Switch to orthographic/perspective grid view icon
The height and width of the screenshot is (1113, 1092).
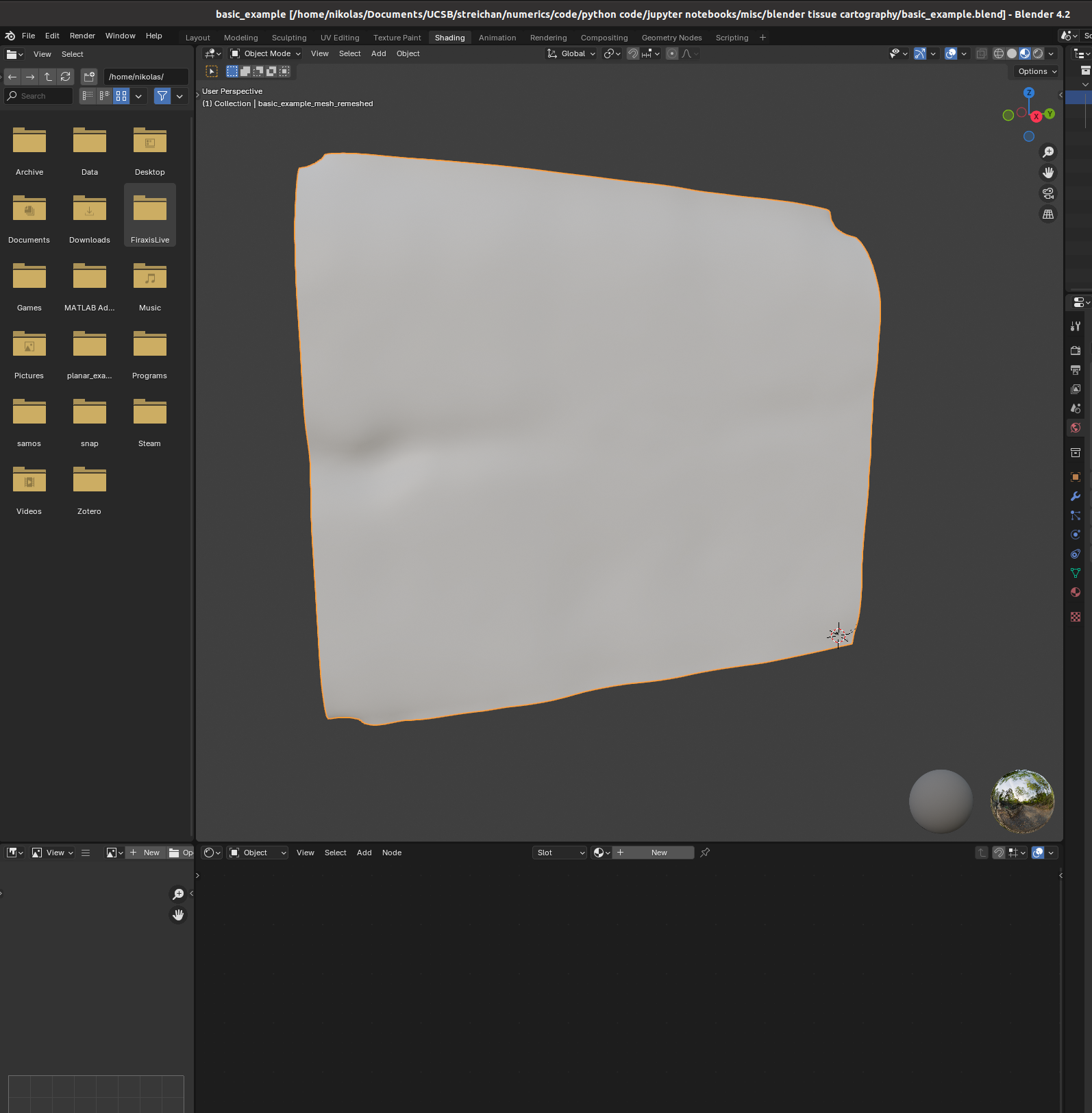pos(1048,215)
